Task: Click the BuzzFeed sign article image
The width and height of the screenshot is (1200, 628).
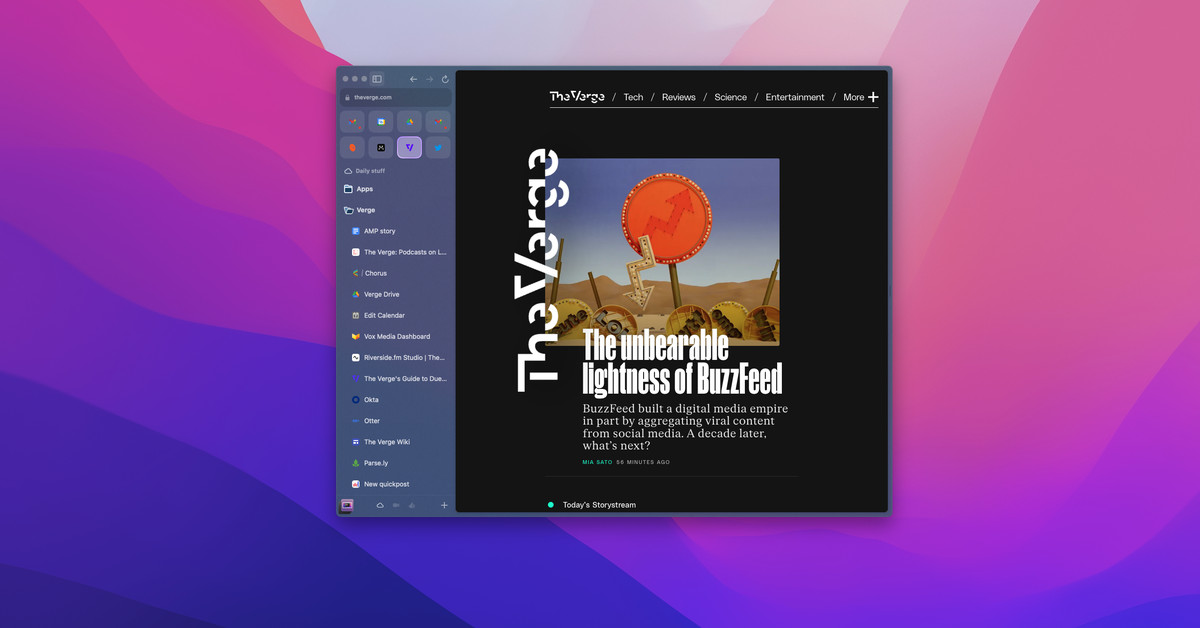Action: tap(662, 252)
